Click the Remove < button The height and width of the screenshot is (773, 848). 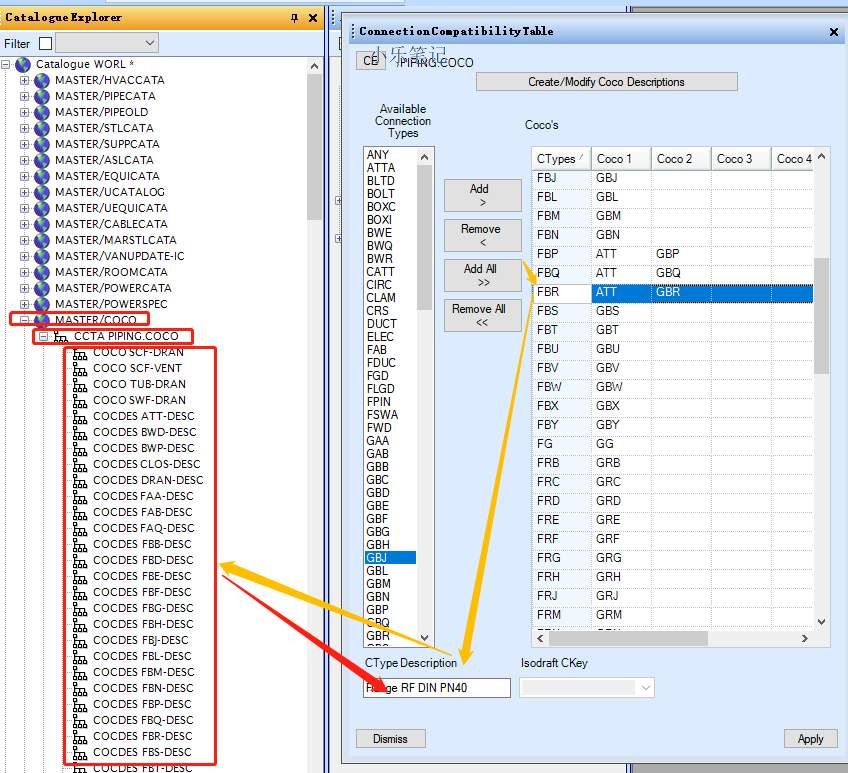[x=482, y=235]
